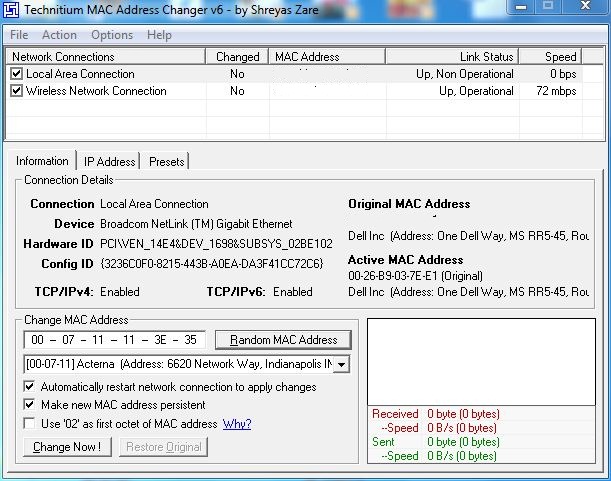Uncheck the Local Area Connection checkbox
Image resolution: width=611 pixels, height=481 pixels.
point(16,73)
